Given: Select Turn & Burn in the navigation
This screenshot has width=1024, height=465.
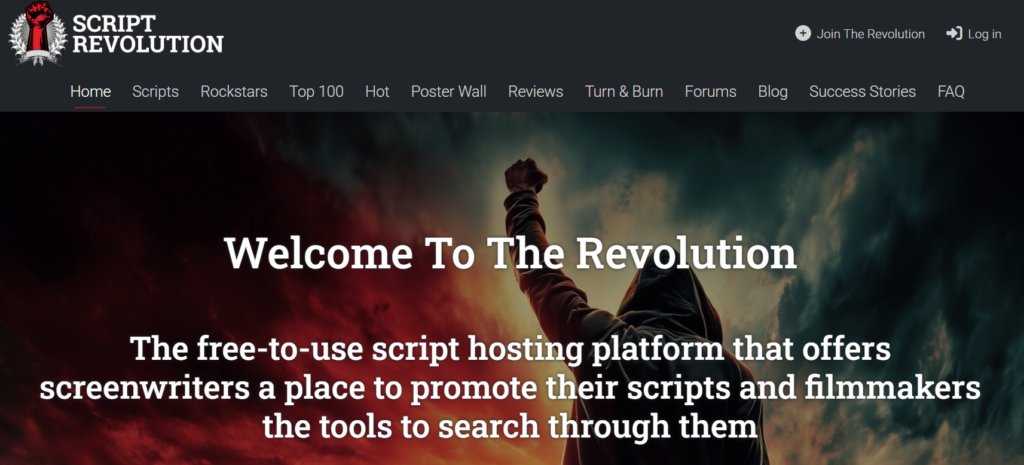Looking at the screenshot, I should point(624,91).
